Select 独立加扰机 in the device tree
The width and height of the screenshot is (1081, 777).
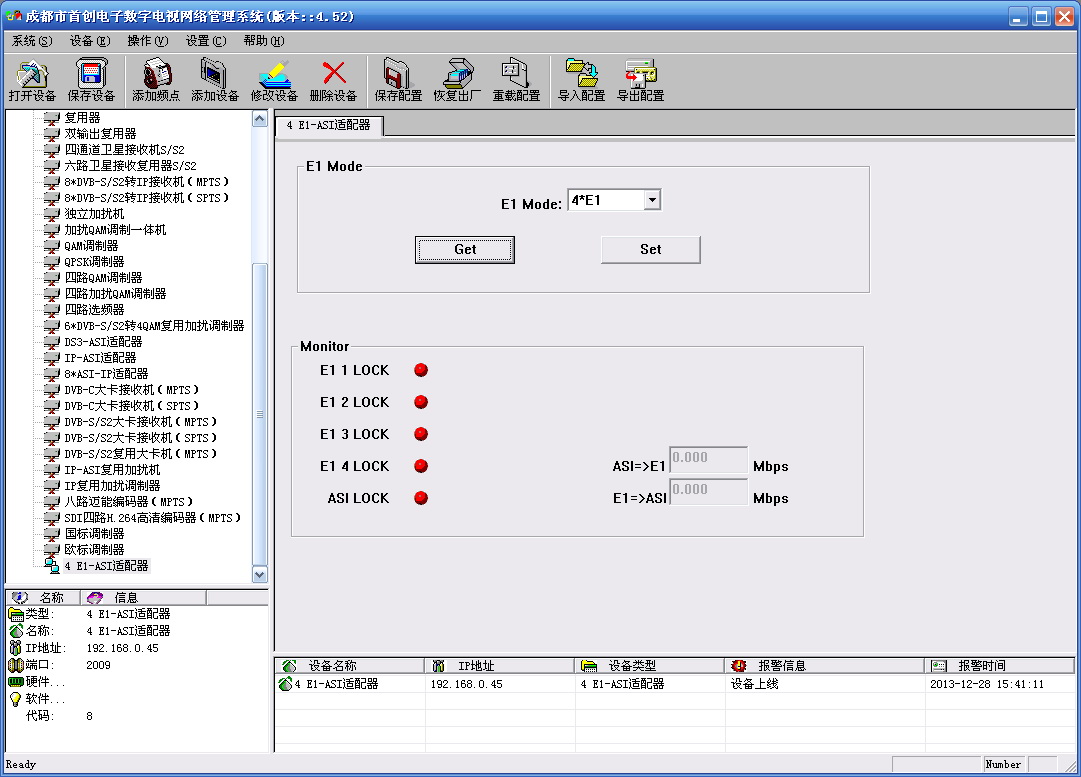pyautogui.click(x=94, y=214)
